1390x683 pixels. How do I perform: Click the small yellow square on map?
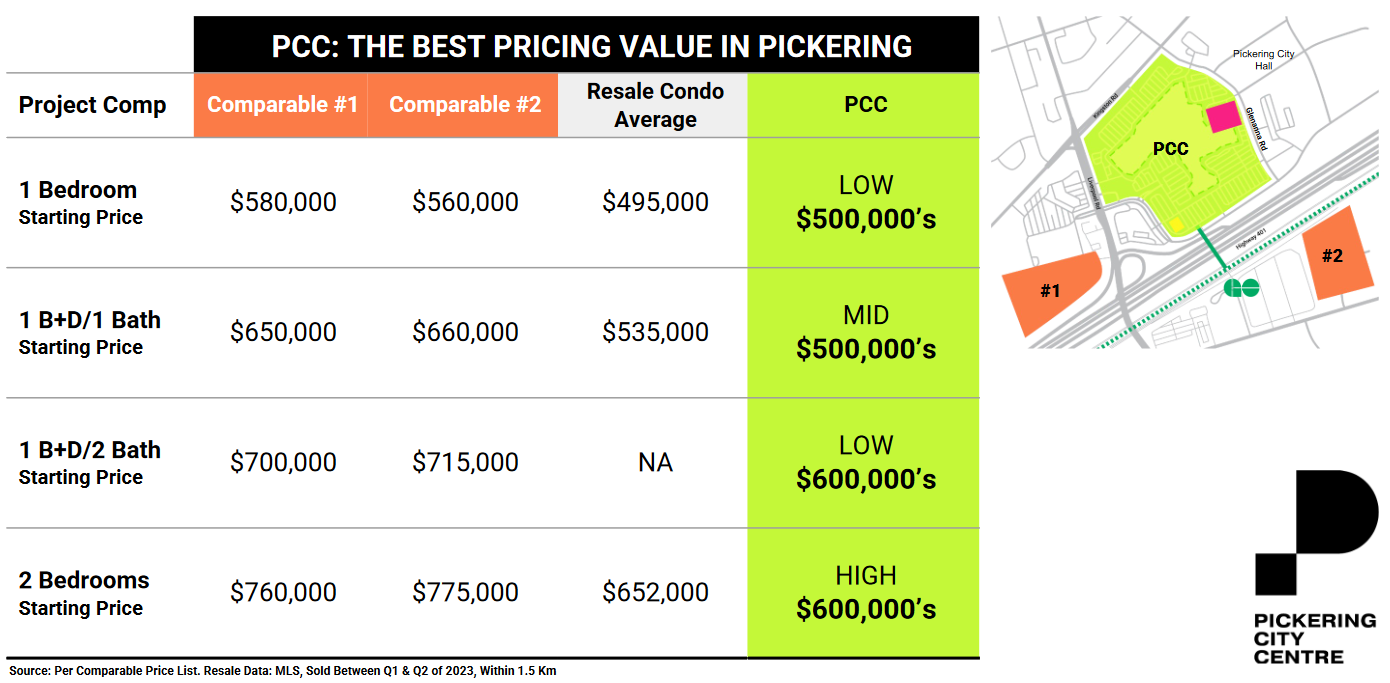(x=1176, y=223)
